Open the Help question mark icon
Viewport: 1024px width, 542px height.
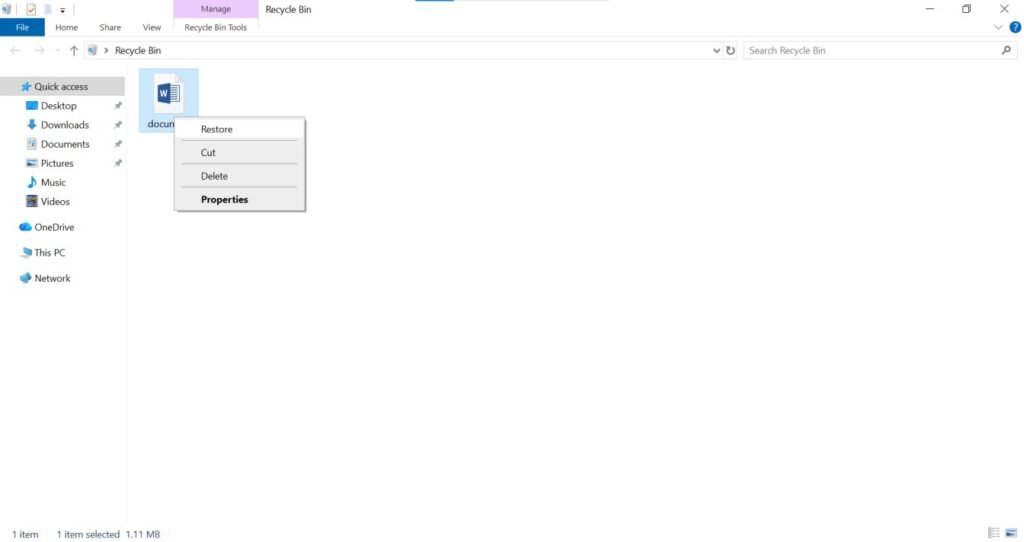[x=1015, y=28]
